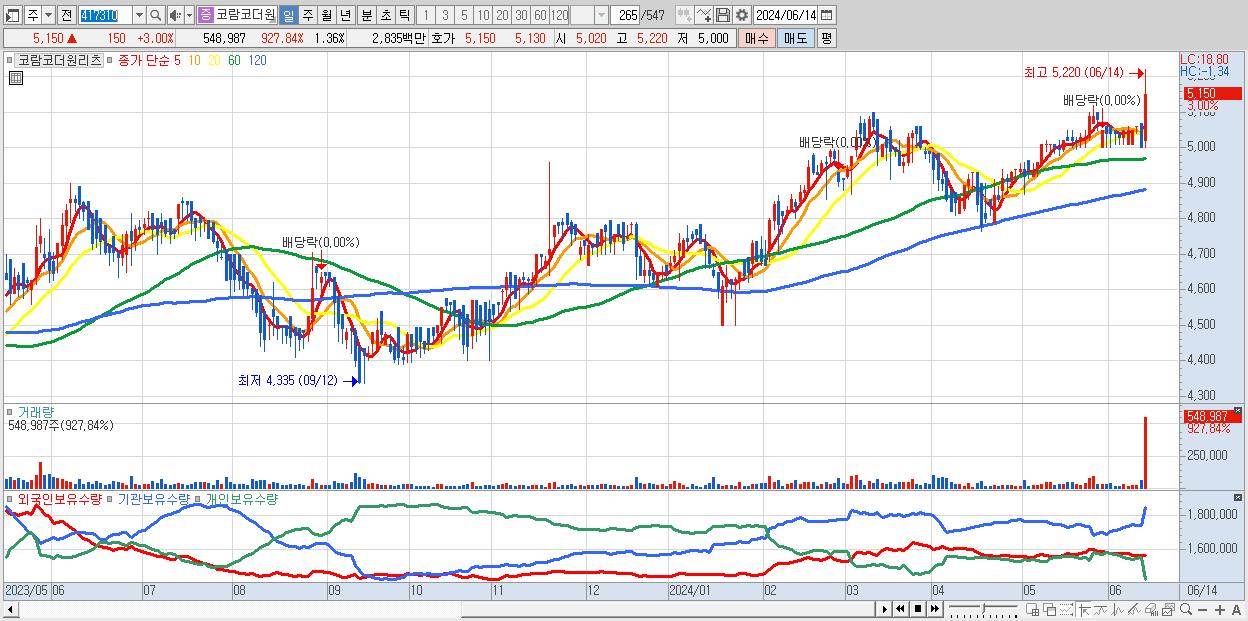The height and width of the screenshot is (621, 1248).
Task: Click the 매수 buy button
Action: pyautogui.click(x=757, y=38)
